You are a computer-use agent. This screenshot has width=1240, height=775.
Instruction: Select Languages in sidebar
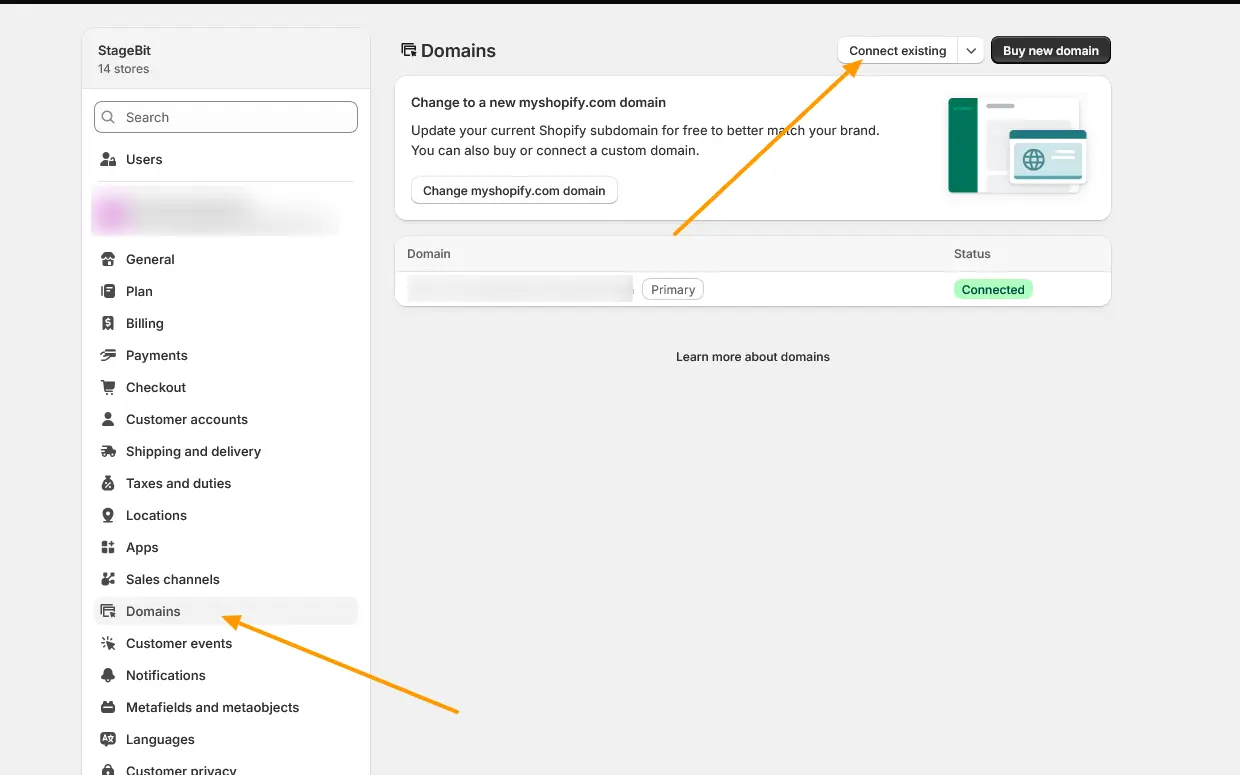coord(226,739)
